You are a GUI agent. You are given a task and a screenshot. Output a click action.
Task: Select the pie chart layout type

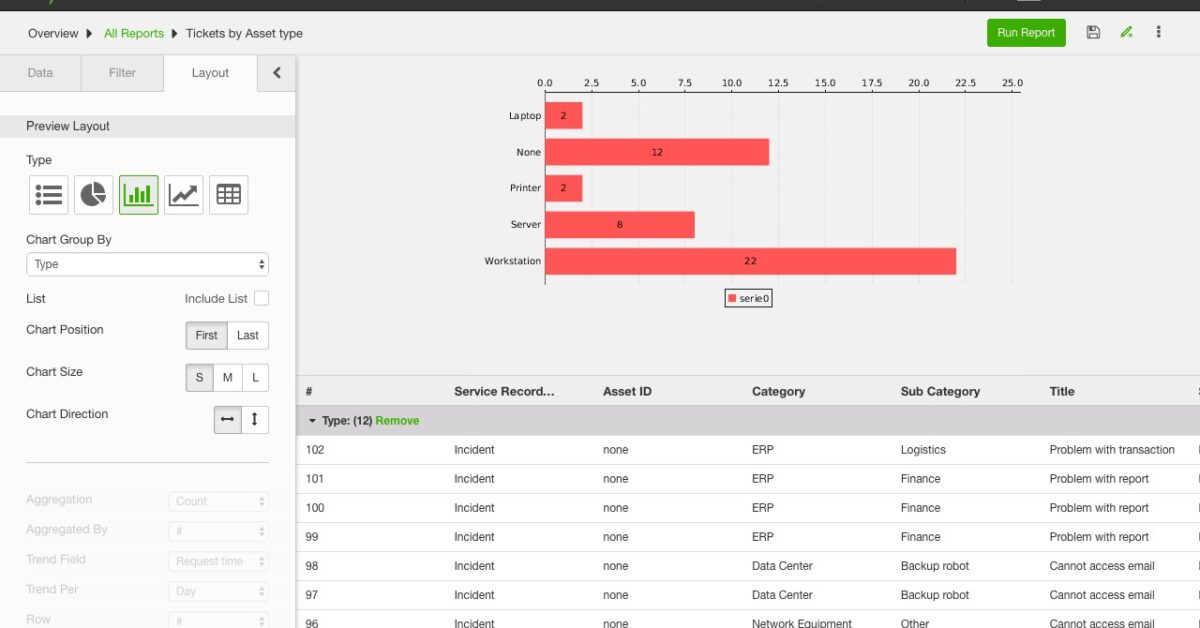click(x=93, y=194)
